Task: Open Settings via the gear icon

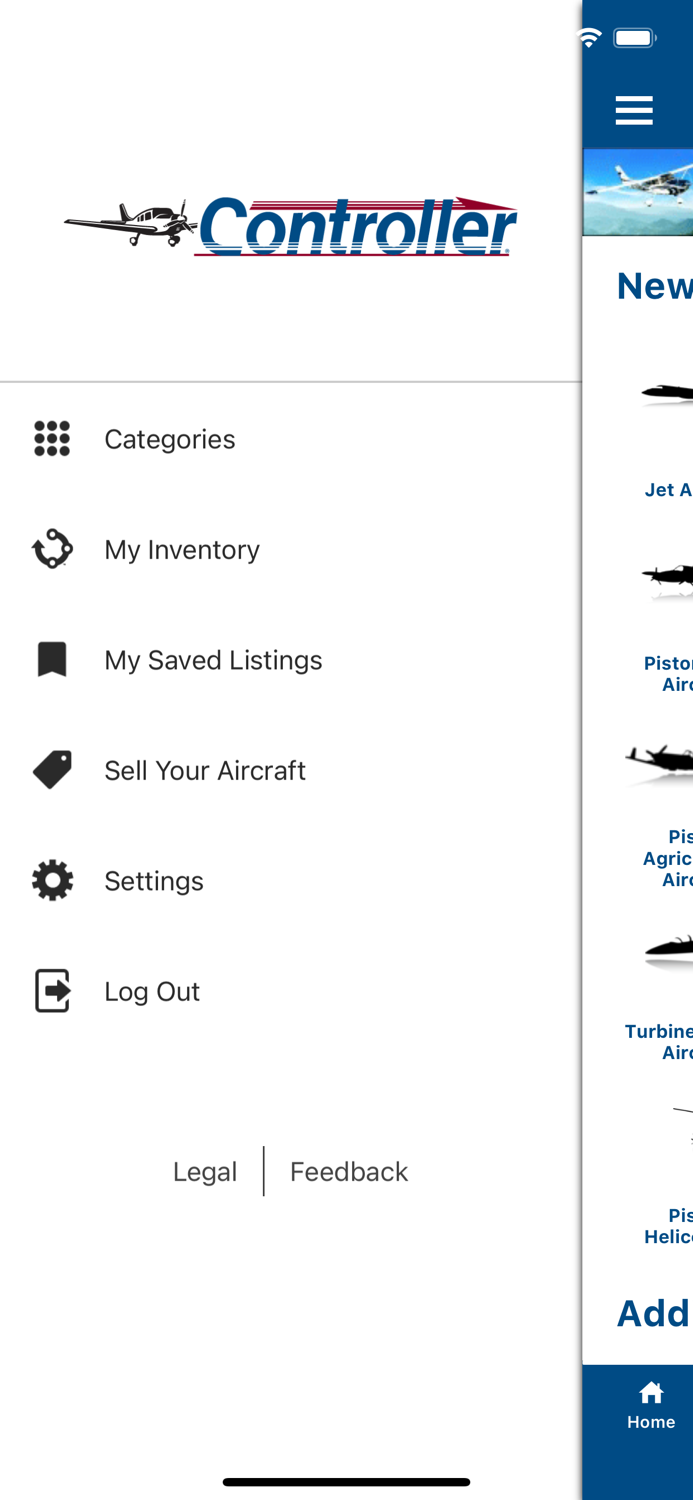Action: coord(51,880)
